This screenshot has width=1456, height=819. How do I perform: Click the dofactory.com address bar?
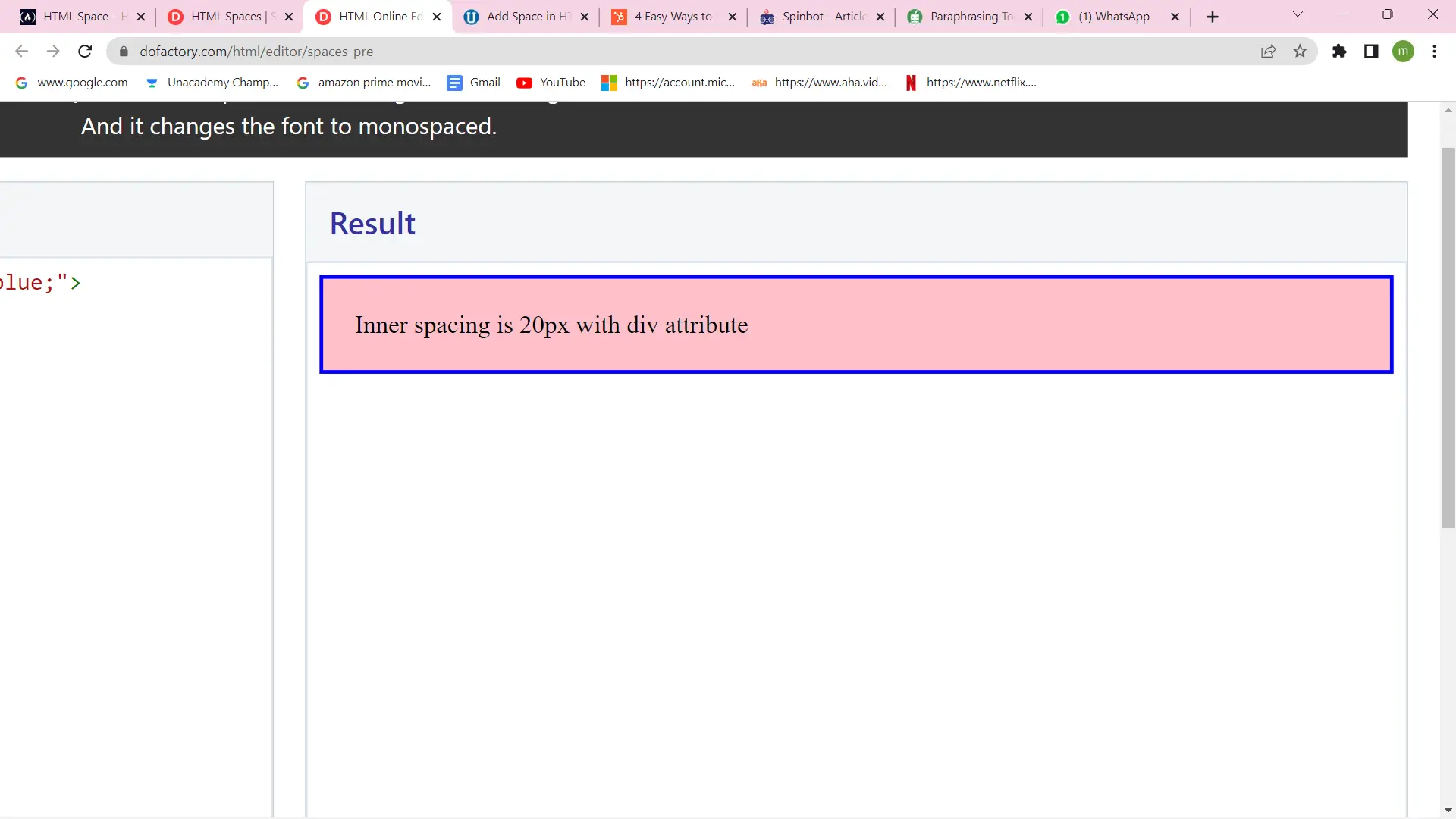(x=256, y=51)
